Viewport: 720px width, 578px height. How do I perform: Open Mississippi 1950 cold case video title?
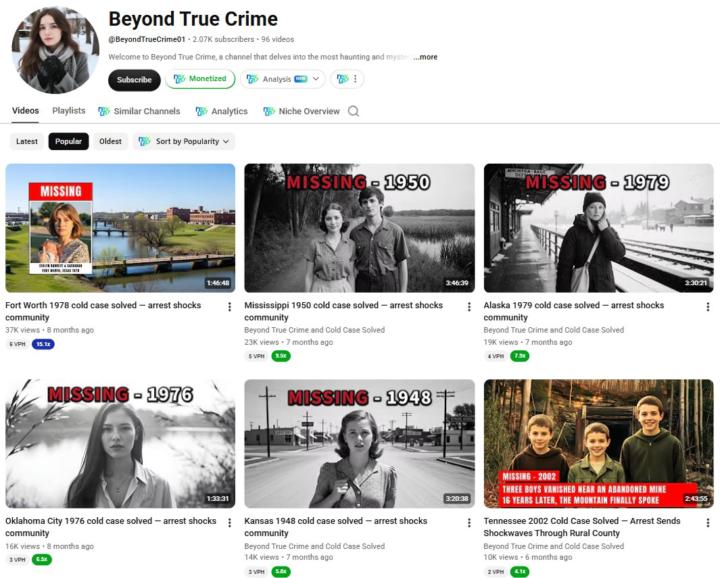click(x=343, y=311)
